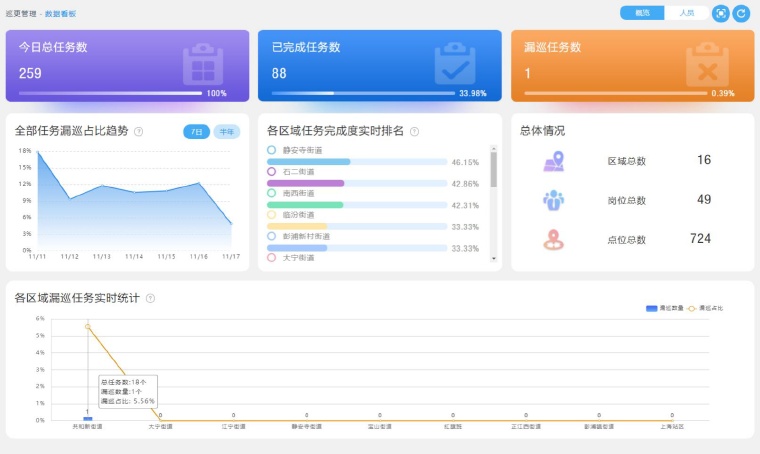
Task: Open 巡更管理 breadcrumb link
Action: [21, 14]
